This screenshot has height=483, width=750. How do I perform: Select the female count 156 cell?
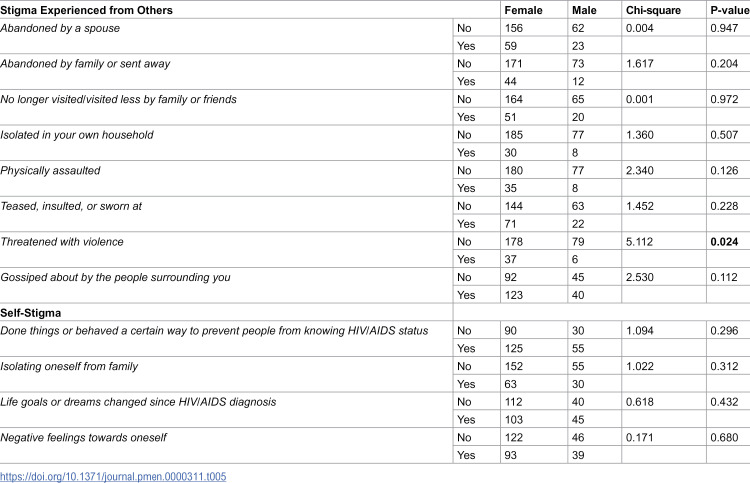[x=514, y=28]
